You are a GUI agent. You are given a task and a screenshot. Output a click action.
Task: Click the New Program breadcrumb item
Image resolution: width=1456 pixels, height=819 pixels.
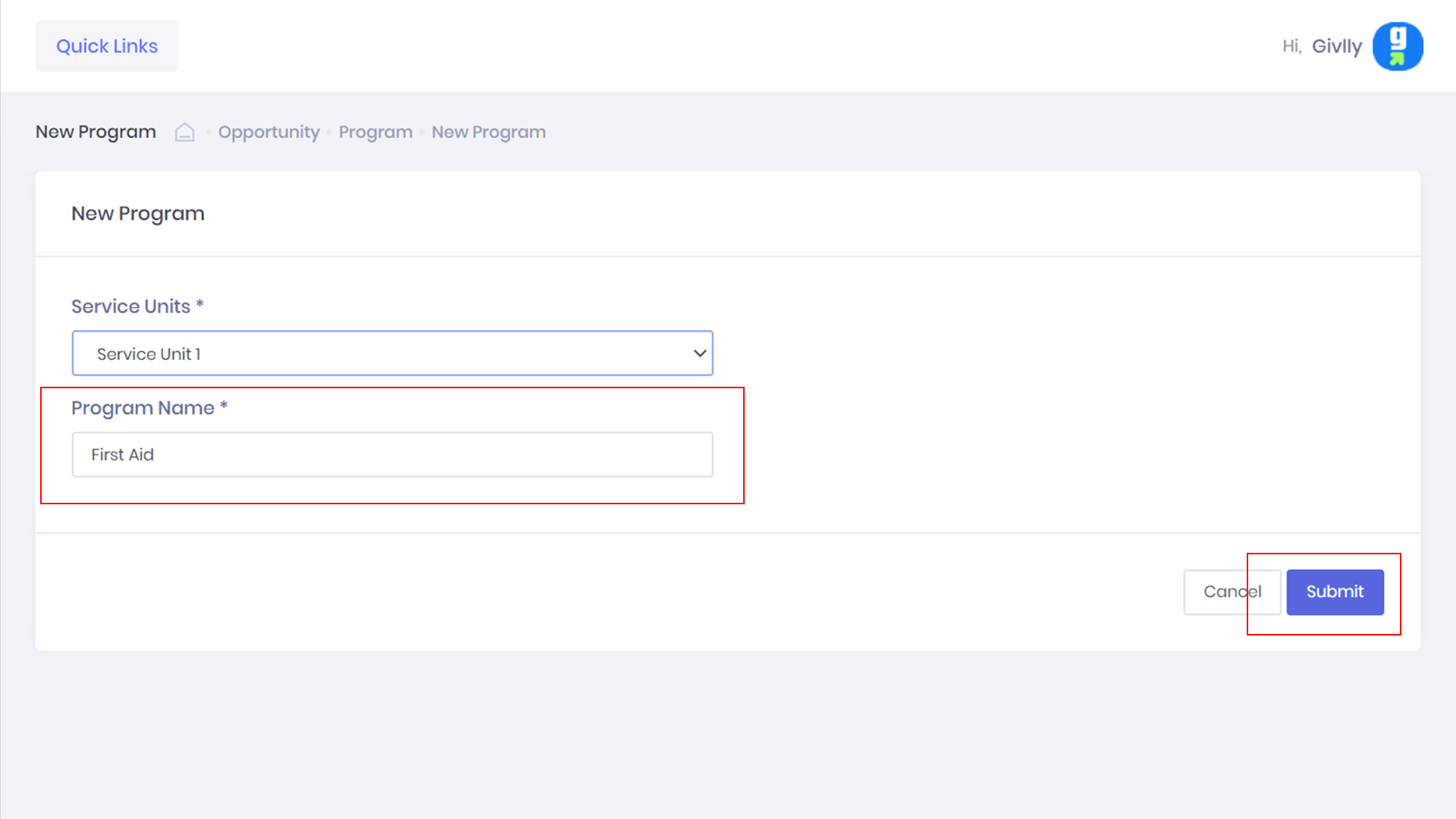488,132
